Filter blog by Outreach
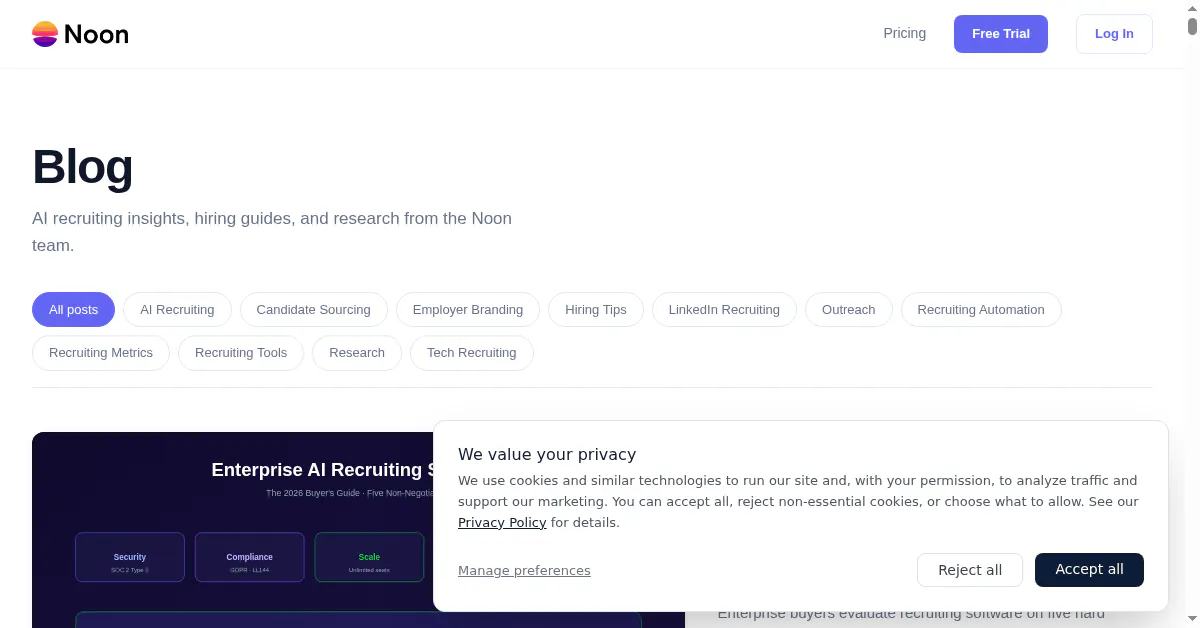 (x=849, y=310)
